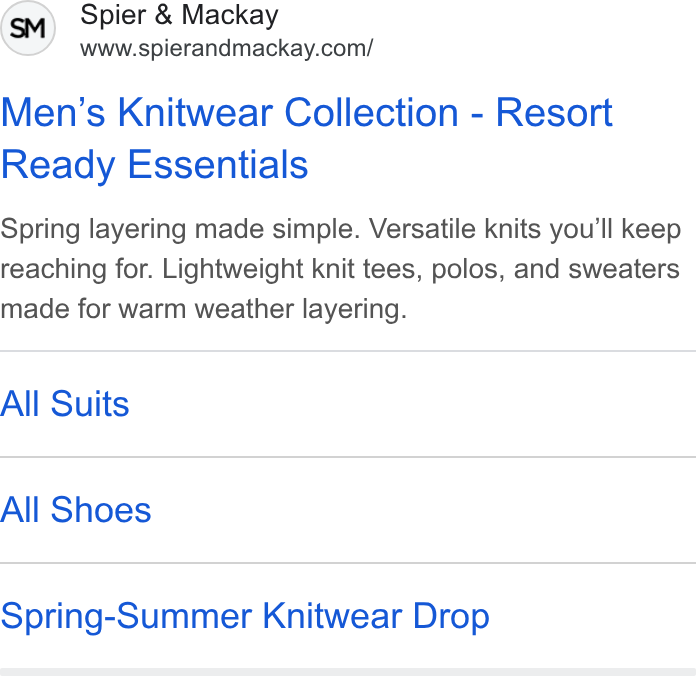Click the "Ready Essentials" headline line

click(154, 165)
